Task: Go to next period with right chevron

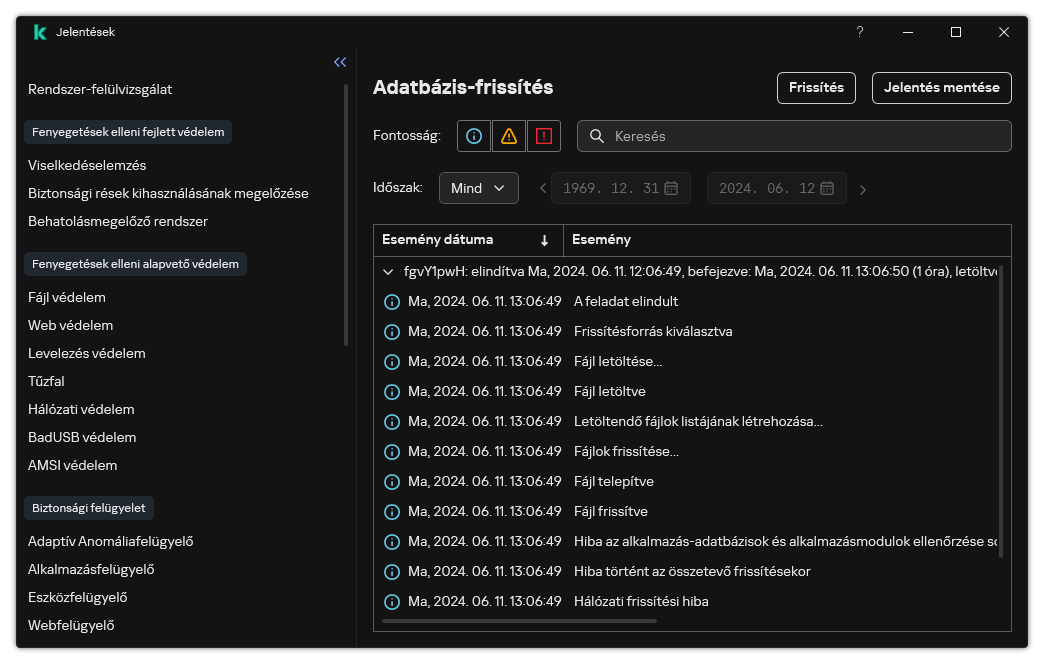Action: click(863, 189)
